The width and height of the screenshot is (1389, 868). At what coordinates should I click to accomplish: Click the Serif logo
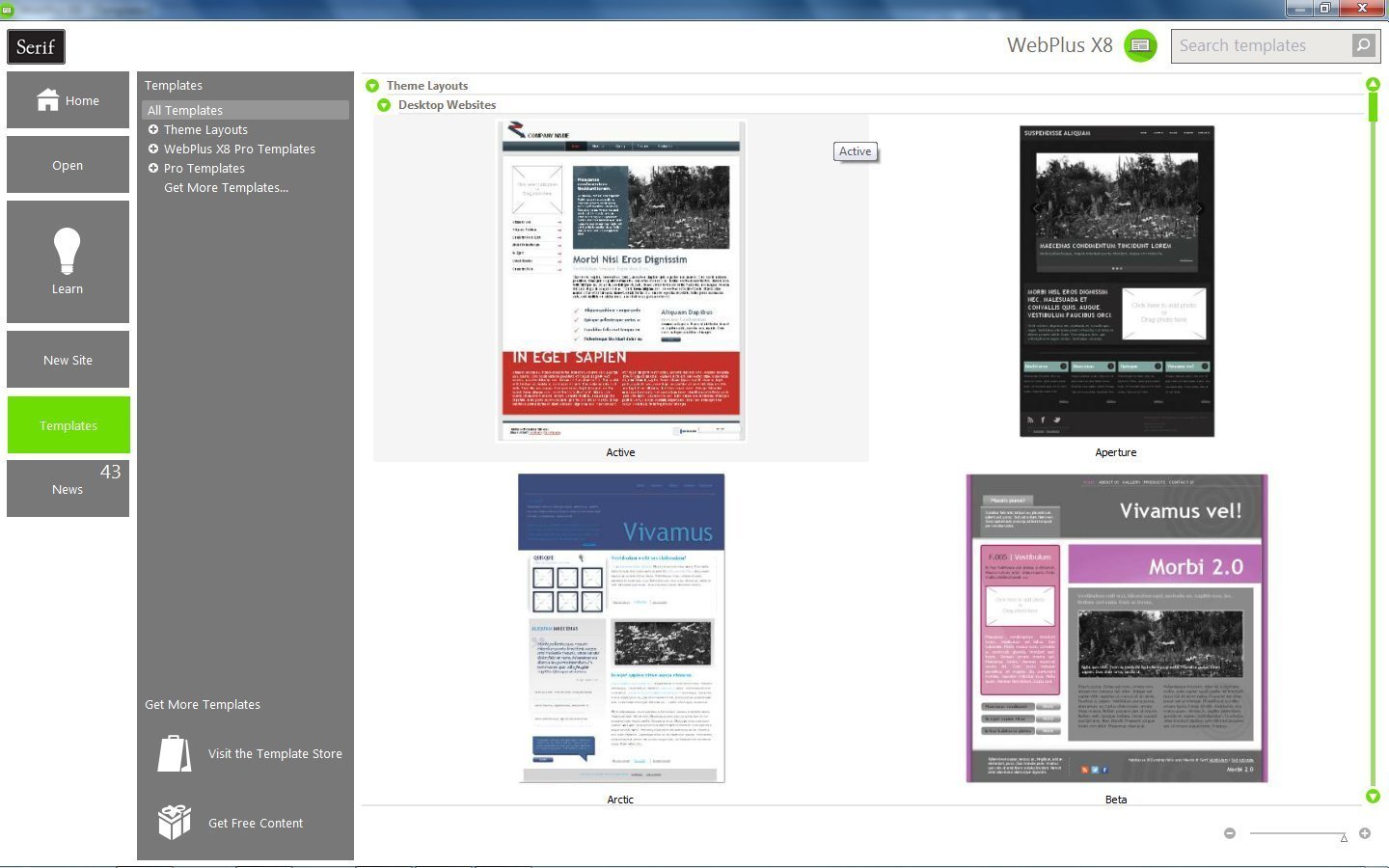click(x=36, y=46)
